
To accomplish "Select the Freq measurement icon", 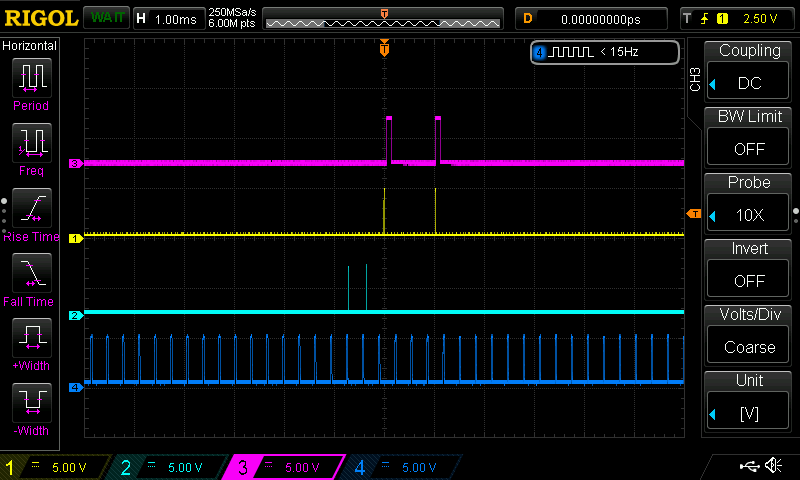I will (30, 145).
